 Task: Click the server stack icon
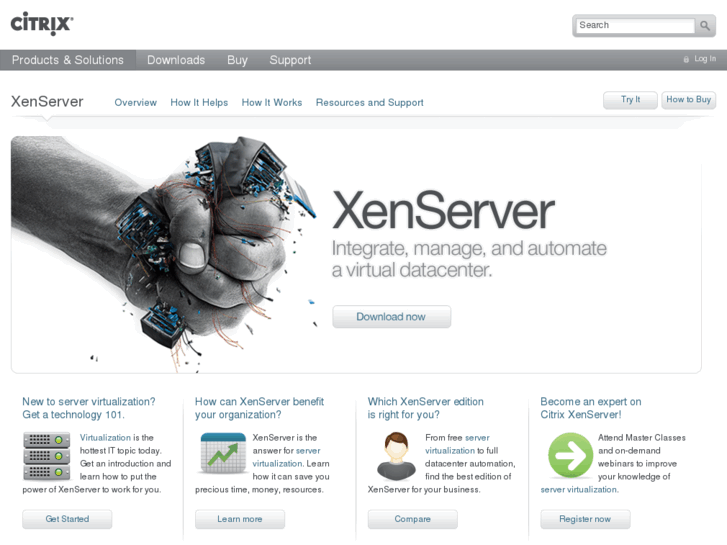pos(47,456)
